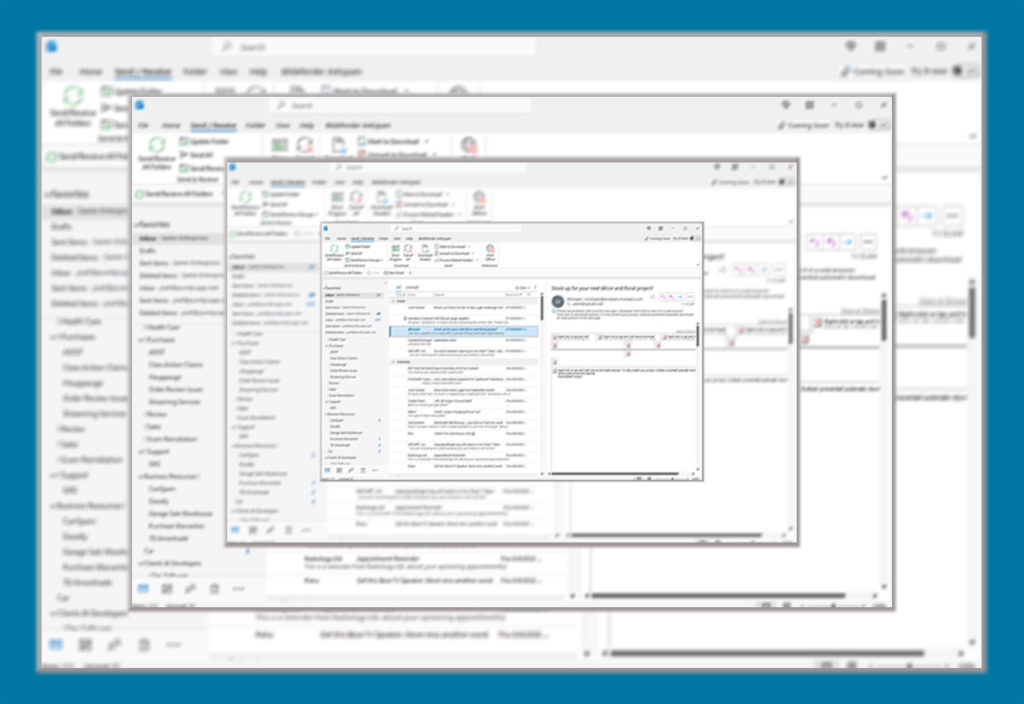Open more navigation options in smallest window
This screenshot has height=704, width=1024.
[375, 470]
